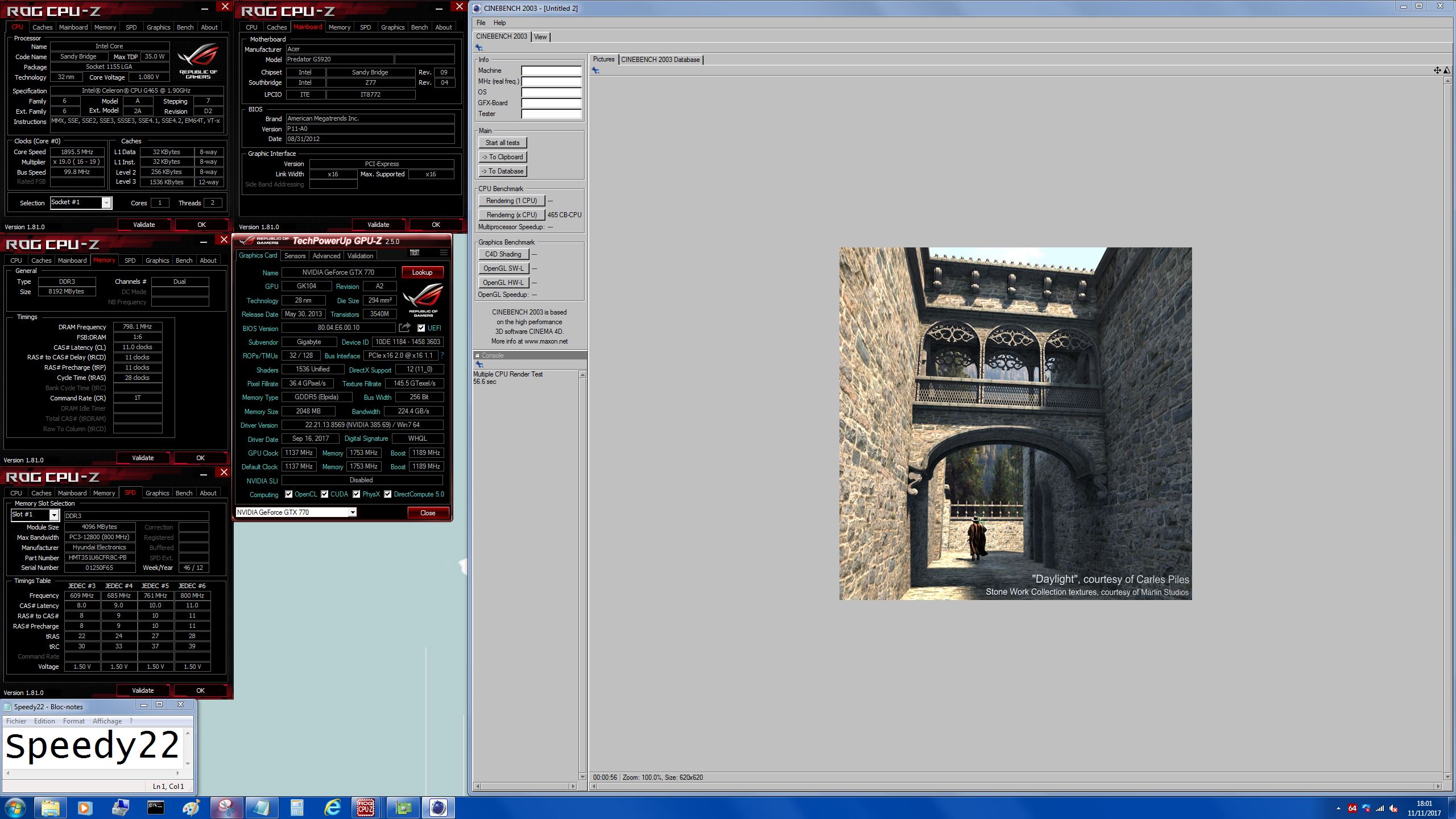Viewport: 1456px width, 819px height.
Task: Click the move cross icon in Pictures panel
Action: [1437, 70]
